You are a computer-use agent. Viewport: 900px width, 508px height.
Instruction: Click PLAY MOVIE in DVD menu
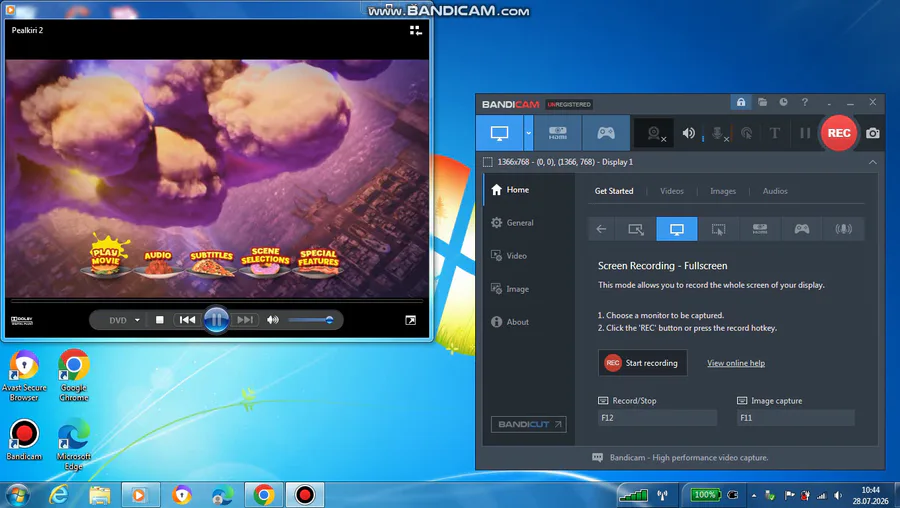106,257
